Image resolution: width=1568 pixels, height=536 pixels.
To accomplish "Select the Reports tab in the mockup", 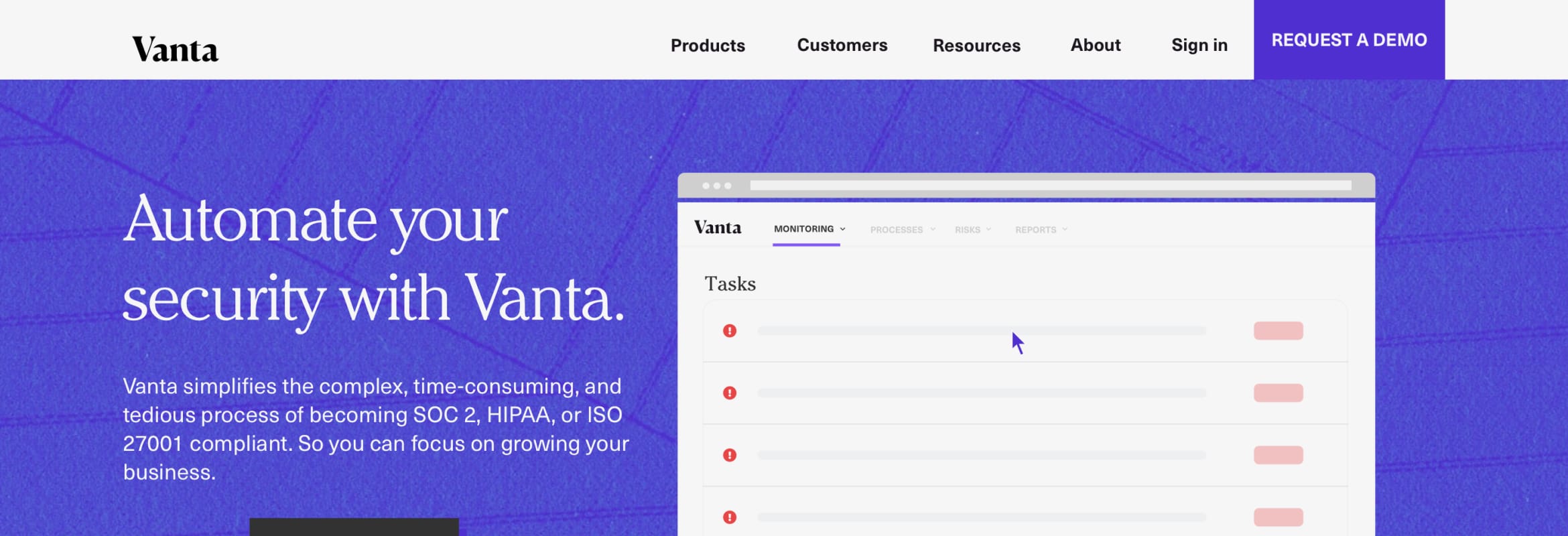I will point(1035,230).
